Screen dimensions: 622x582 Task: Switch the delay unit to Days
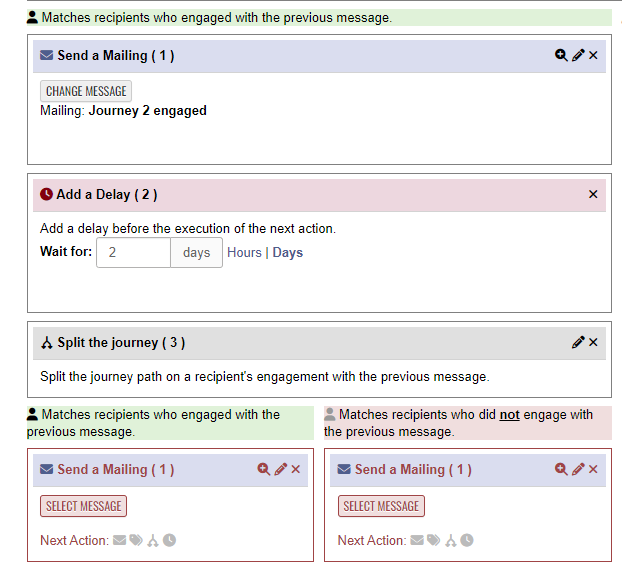coord(288,253)
